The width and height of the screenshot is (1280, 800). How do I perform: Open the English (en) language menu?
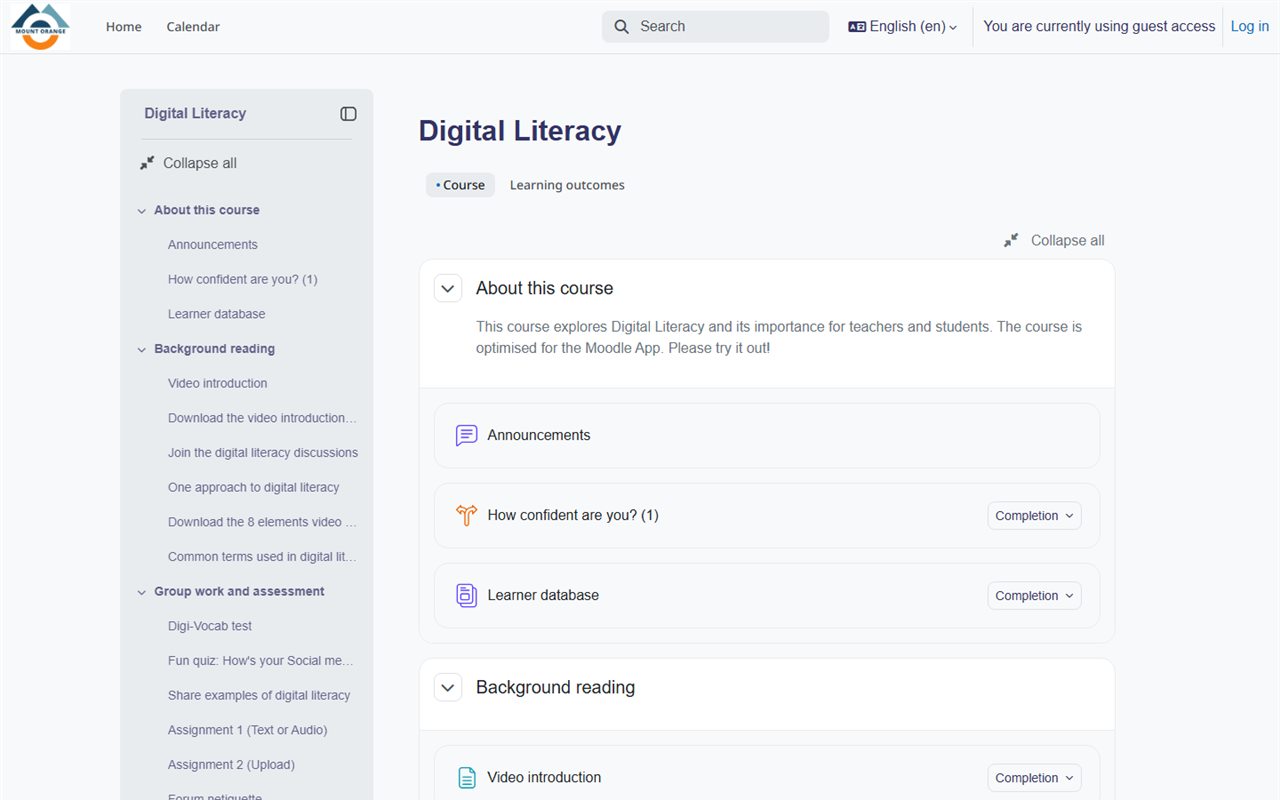pyautogui.click(x=903, y=27)
